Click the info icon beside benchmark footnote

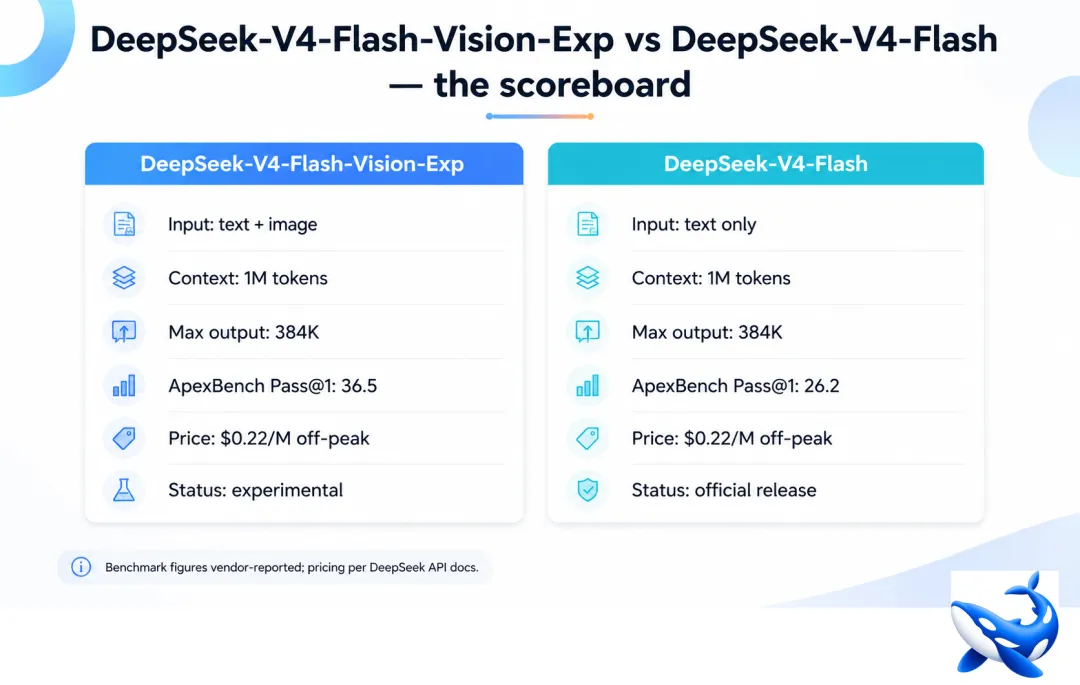[x=81, y=567]
